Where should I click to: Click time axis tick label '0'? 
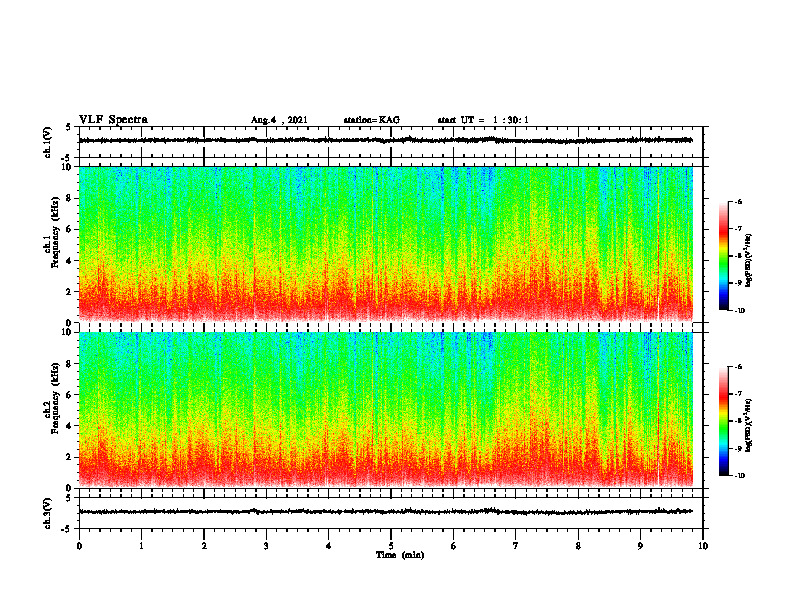click(x=79, y=546)
